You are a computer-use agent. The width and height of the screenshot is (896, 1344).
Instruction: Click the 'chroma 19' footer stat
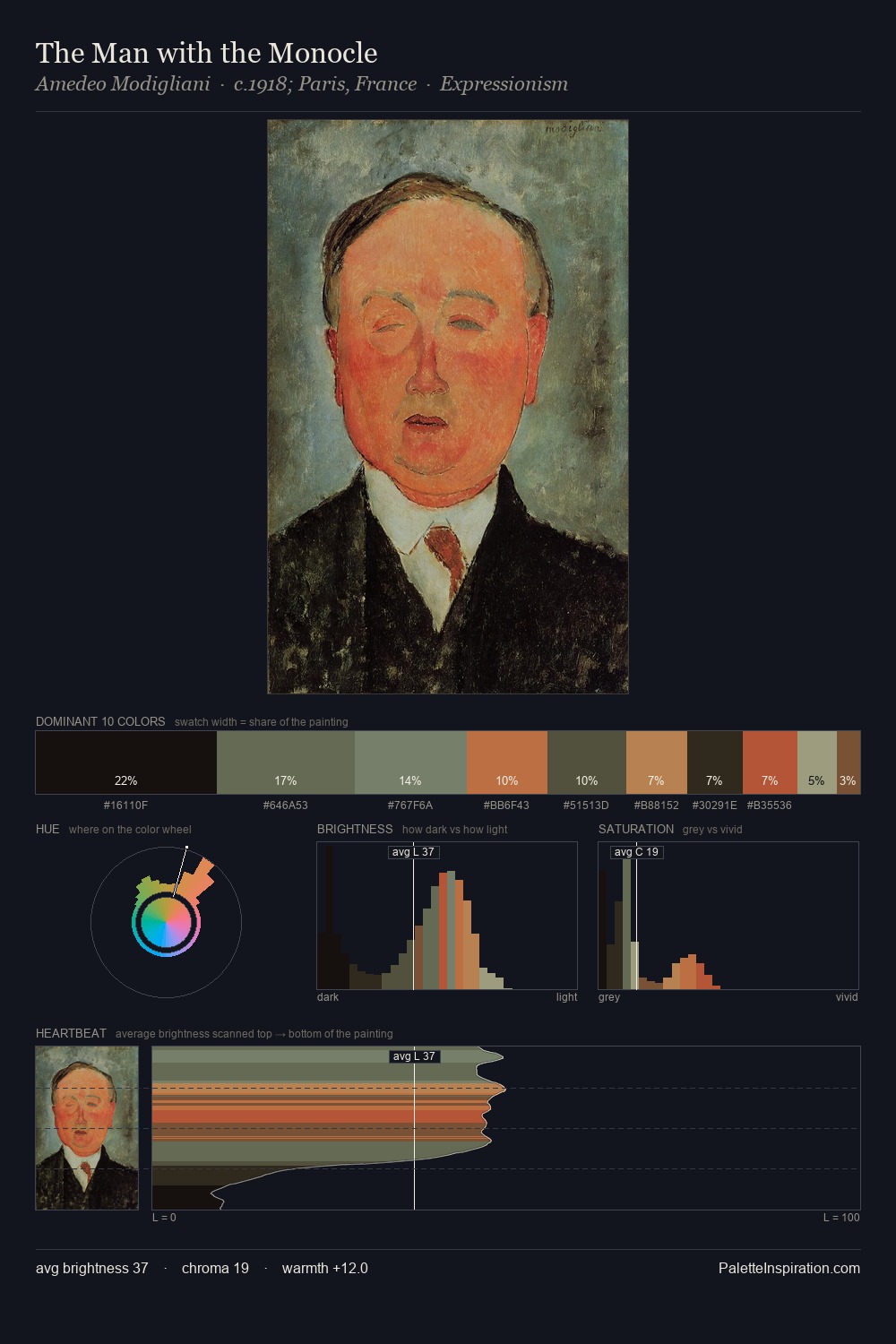[x=215, y=1268]
